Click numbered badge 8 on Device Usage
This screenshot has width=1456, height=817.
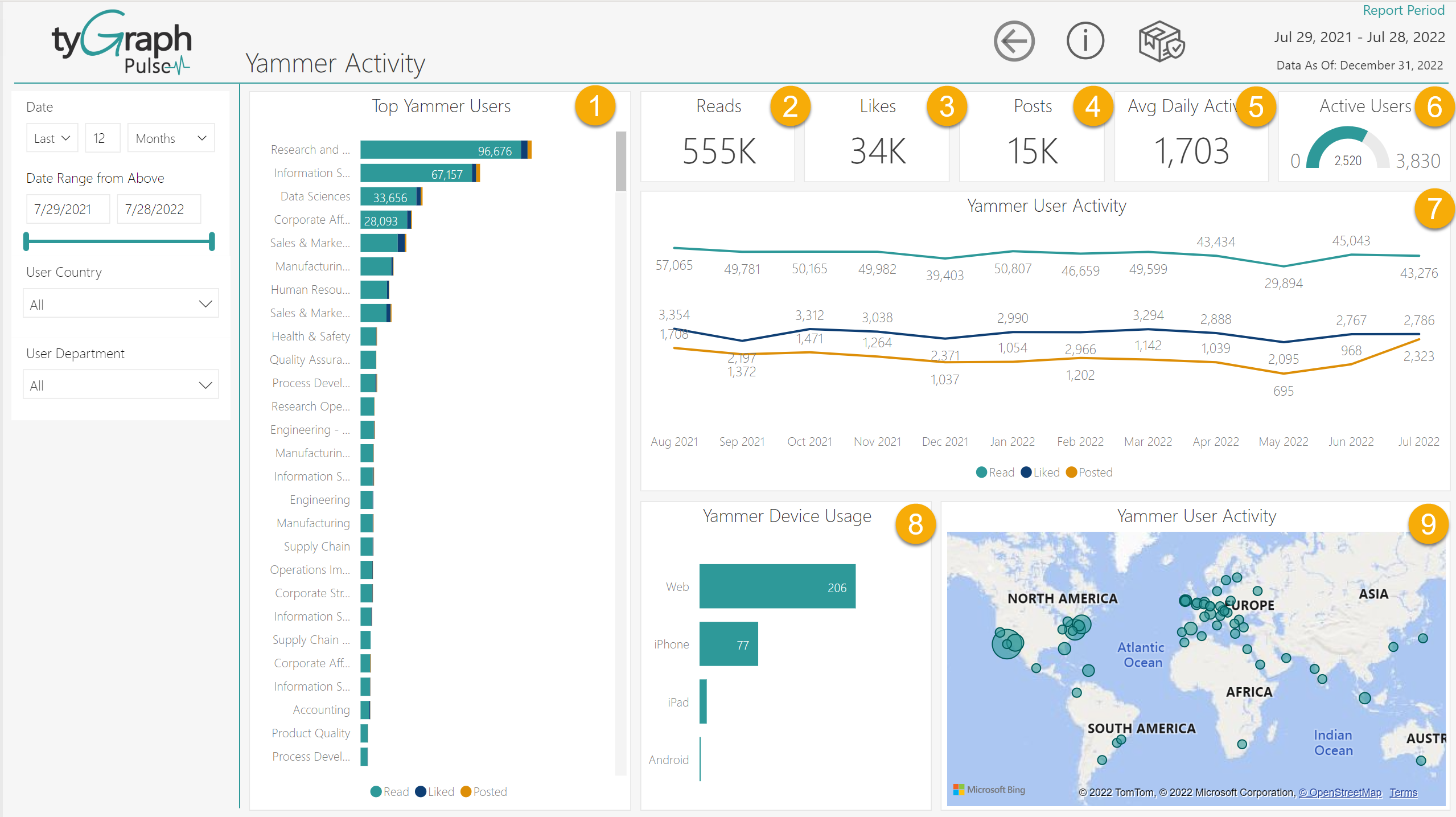[x=915, y=524]
